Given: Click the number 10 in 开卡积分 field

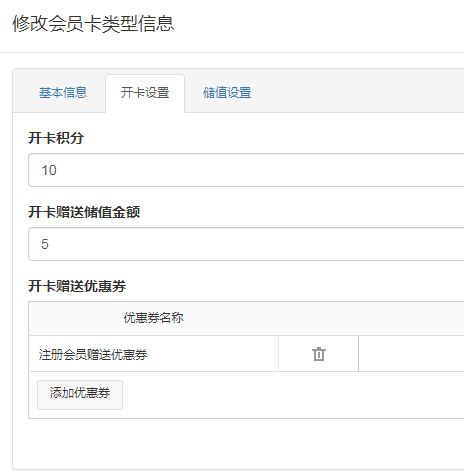Looking at the screenshot, I should click(49, 170).
